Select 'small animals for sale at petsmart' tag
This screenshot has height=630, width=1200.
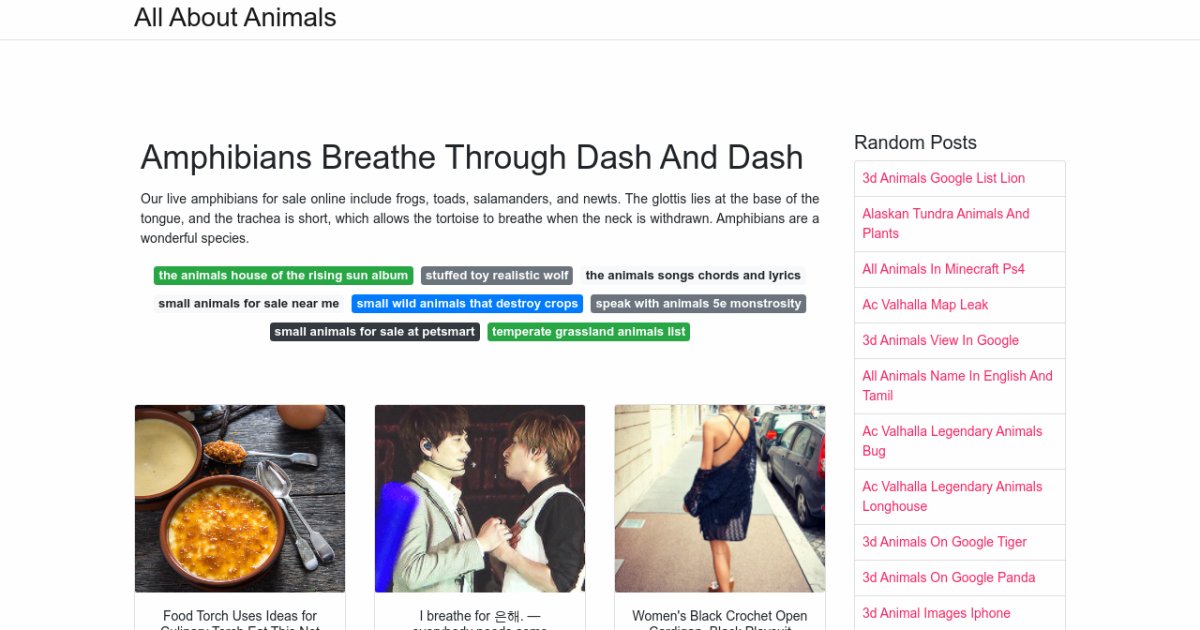pos(375,331)
